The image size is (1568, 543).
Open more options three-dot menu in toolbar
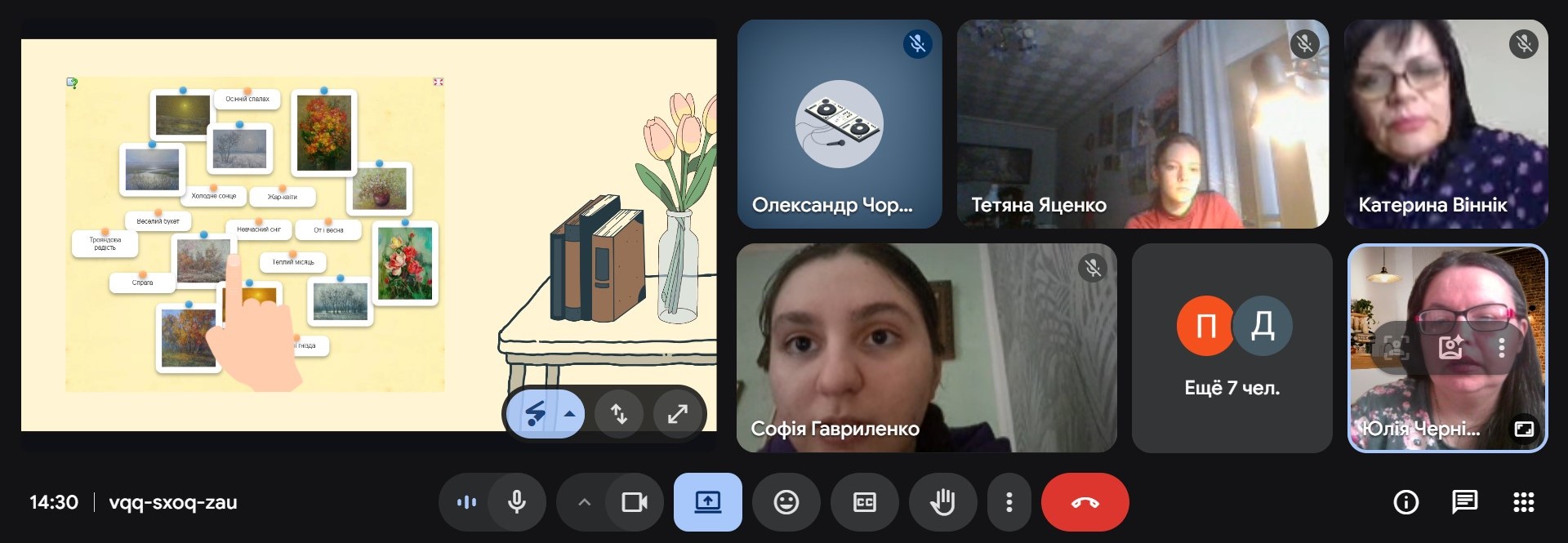tap(1009, 502)
